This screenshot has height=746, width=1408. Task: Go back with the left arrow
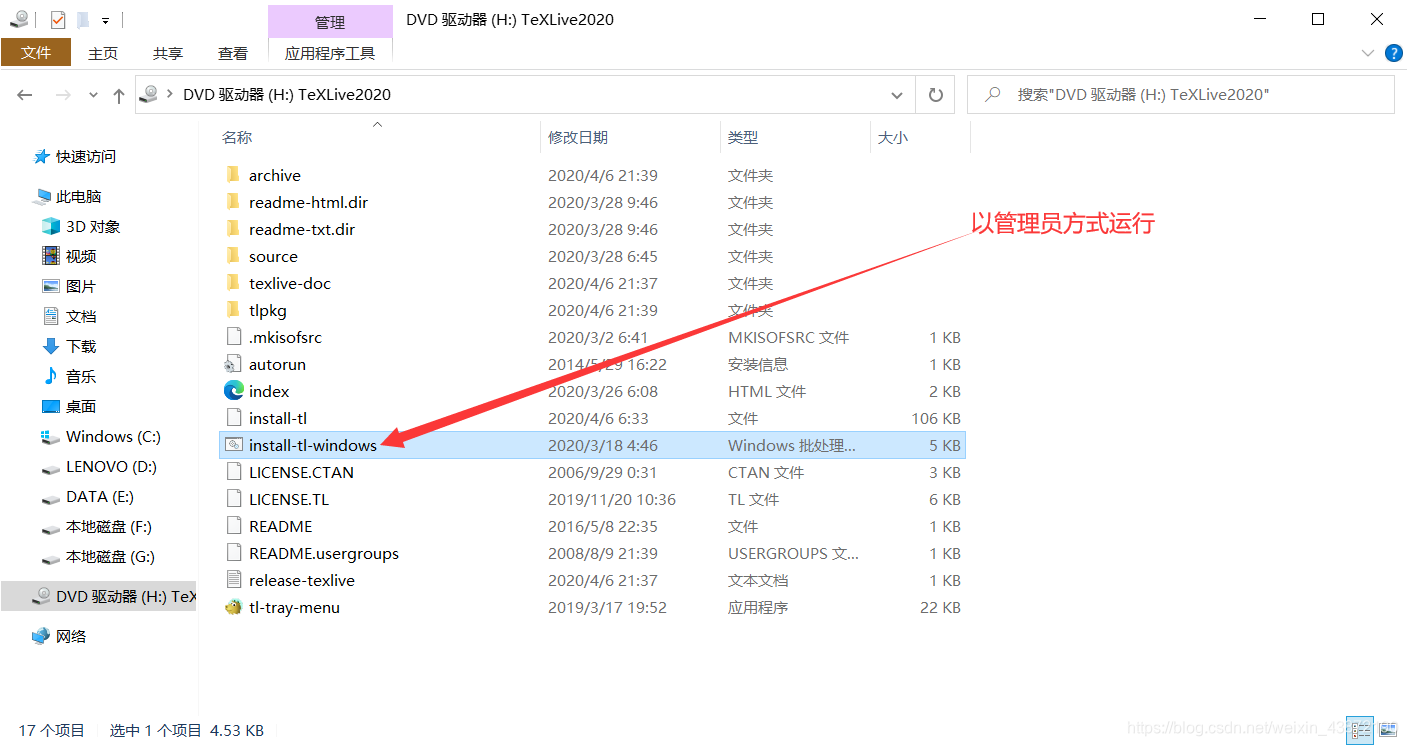(x=25, y=95)
